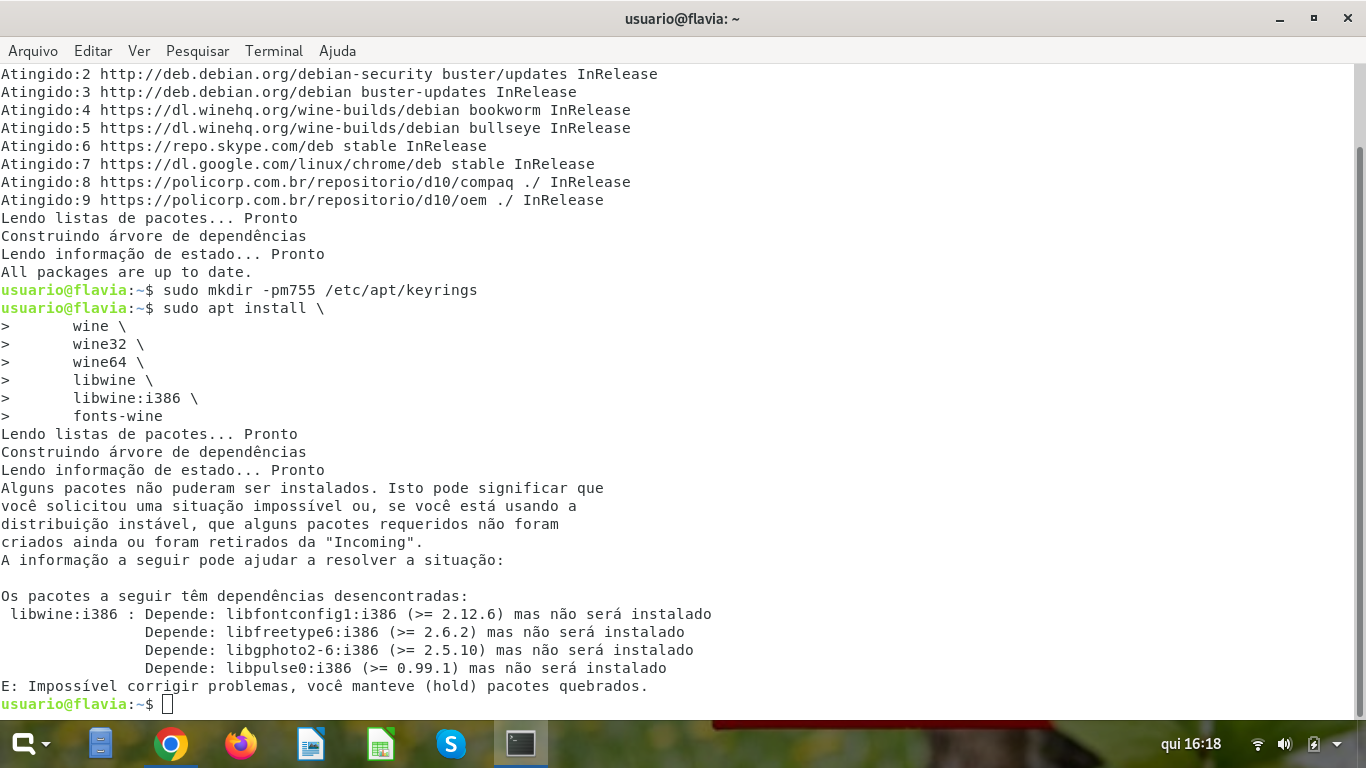Click the 'Os pacotes a seguir têm dependências' line
1366x768 pixels.
[234, 596]
